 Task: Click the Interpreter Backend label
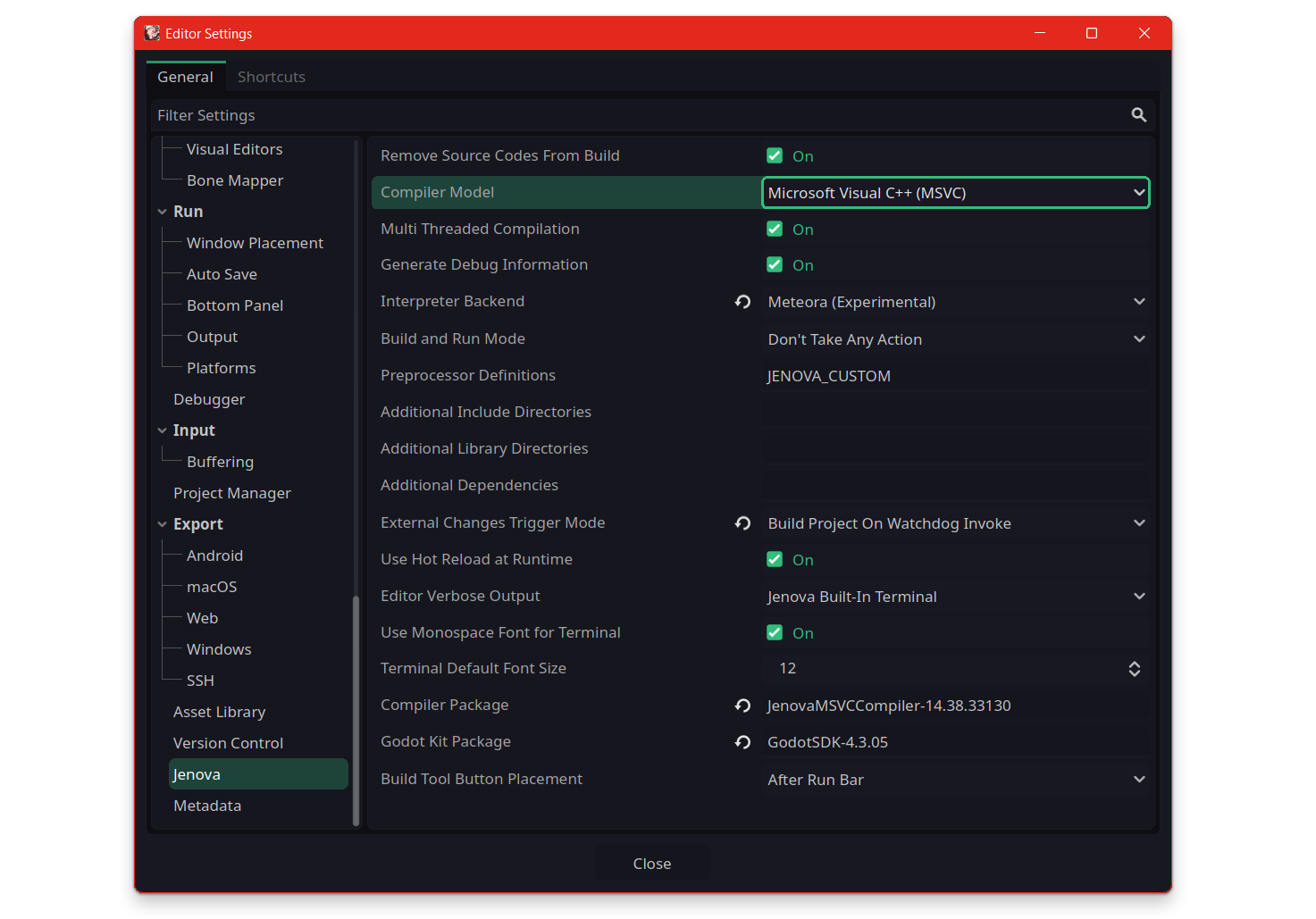click(x=452, y=301)
